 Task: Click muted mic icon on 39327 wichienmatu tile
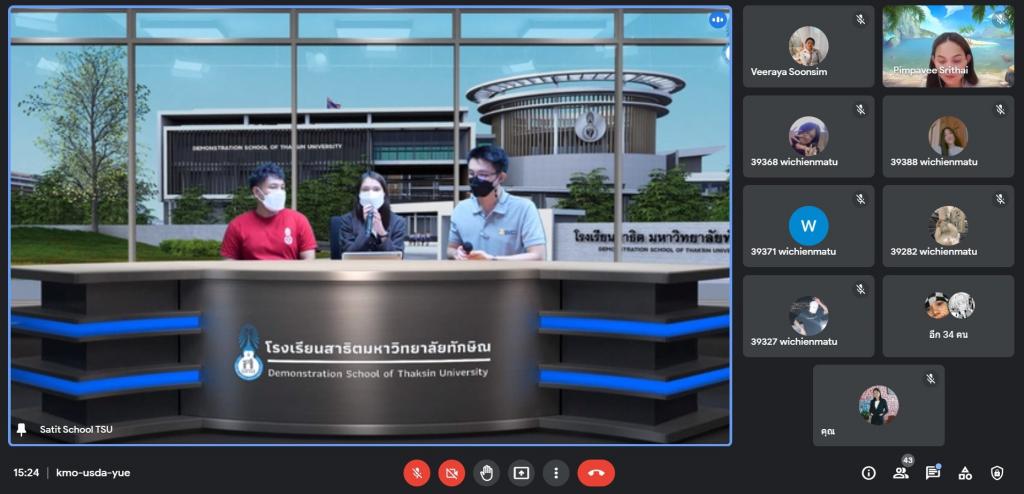click(x=860, y=289)
